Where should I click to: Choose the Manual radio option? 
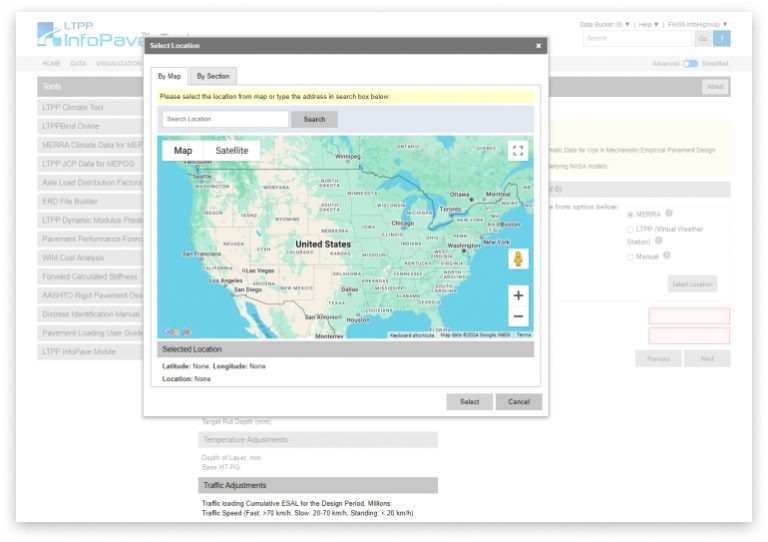click(x=630, y=257)
